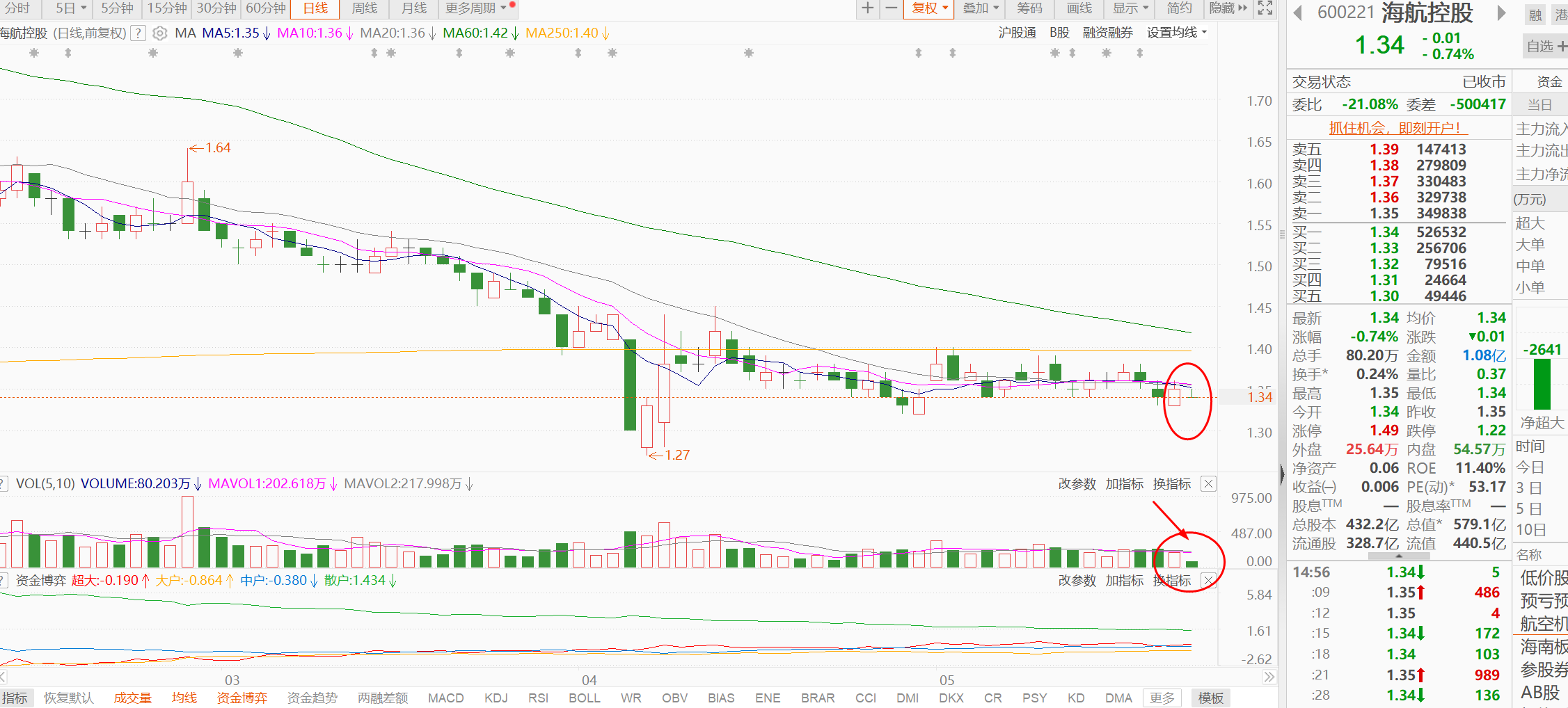Go to next stock with the right arrow
This screenshot has height=708, width=1568.
point(1502,13)
